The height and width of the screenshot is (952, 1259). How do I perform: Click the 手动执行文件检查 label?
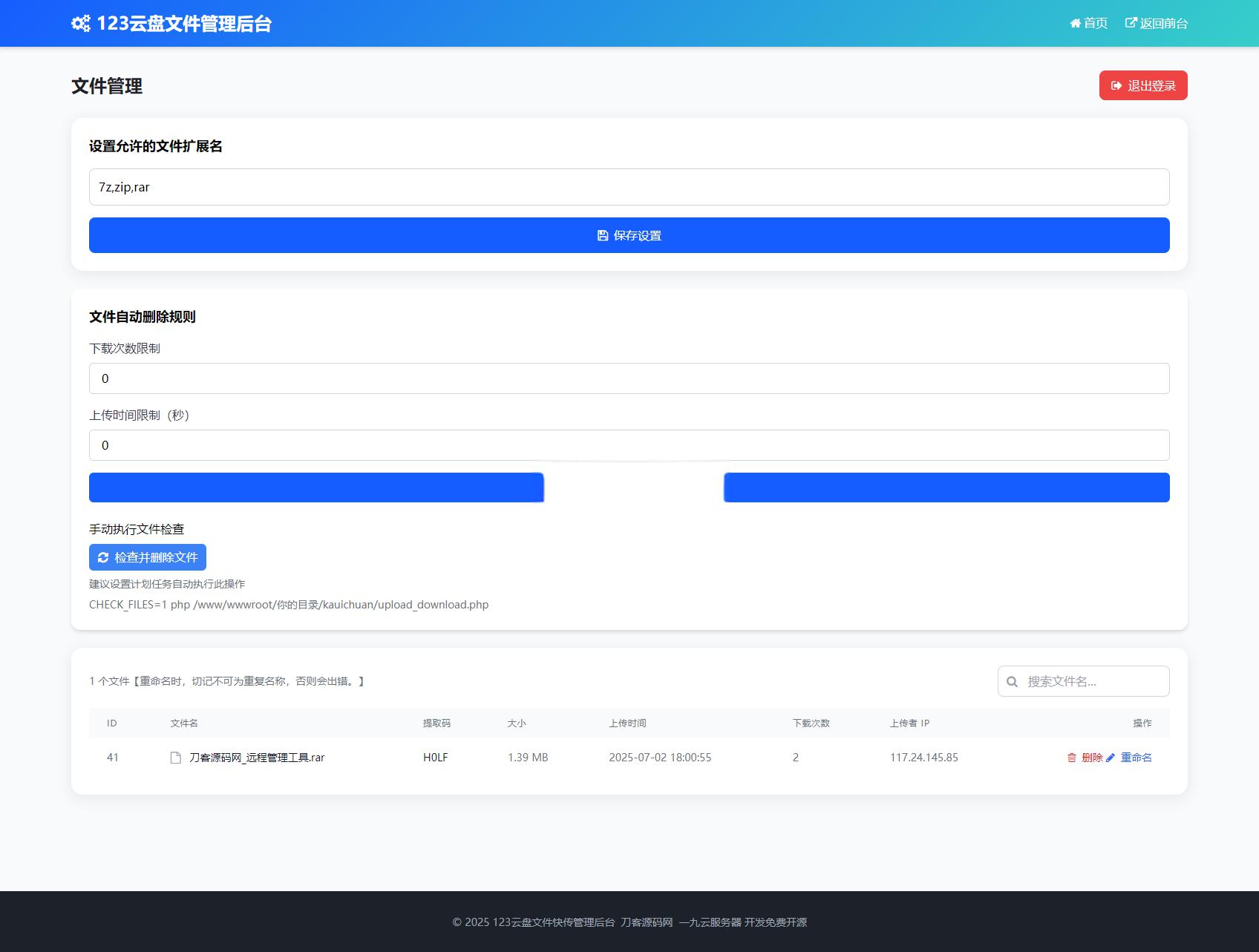[137, 529]
